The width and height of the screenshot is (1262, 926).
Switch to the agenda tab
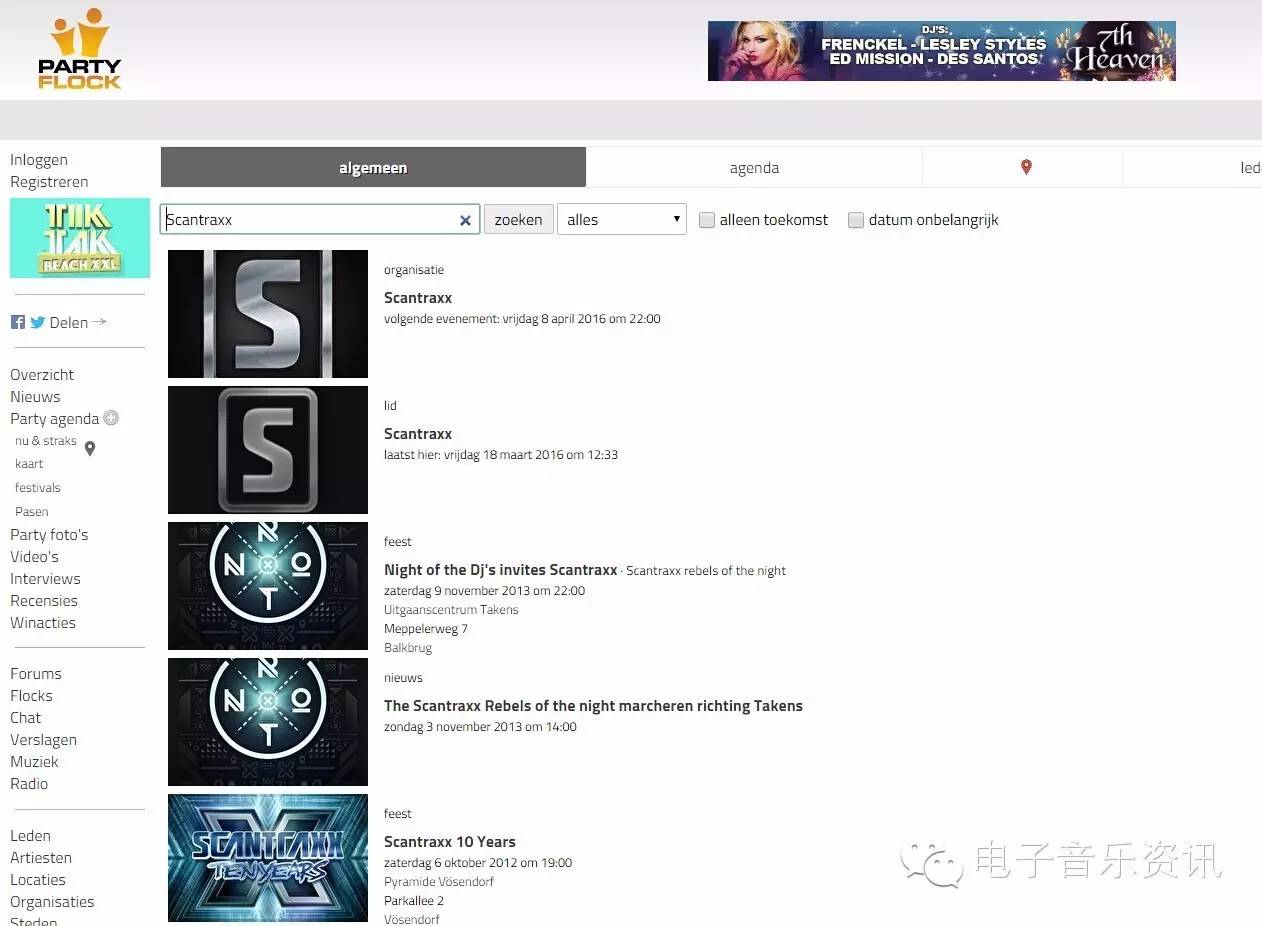754,168
